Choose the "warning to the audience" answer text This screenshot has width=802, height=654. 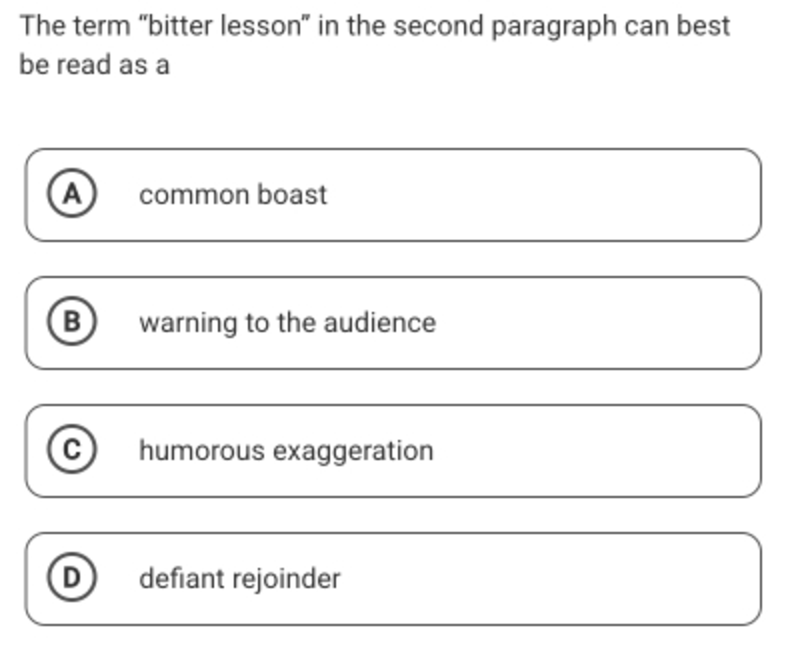pos(287,323)
